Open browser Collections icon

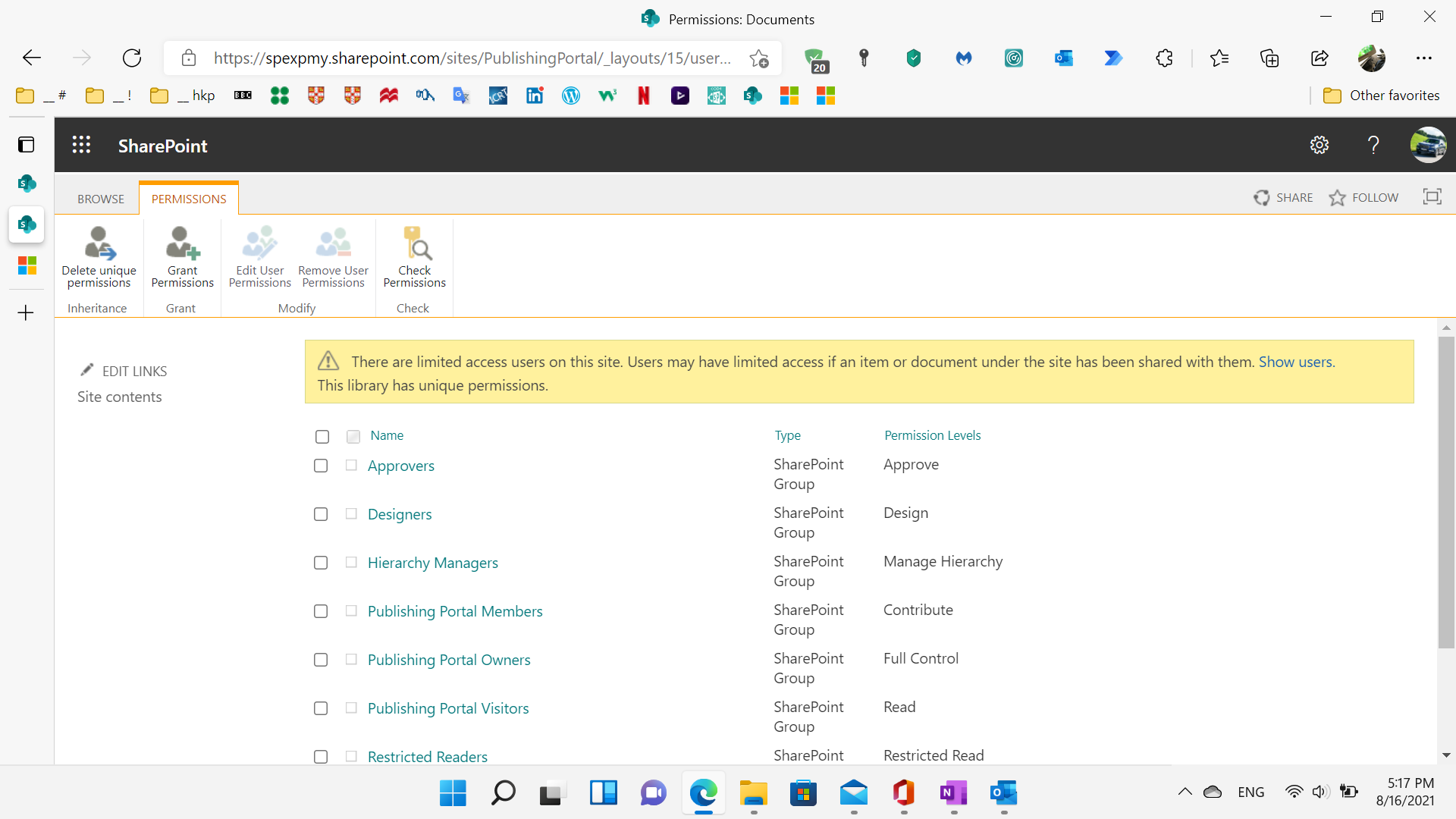(x=1269, y=58)
